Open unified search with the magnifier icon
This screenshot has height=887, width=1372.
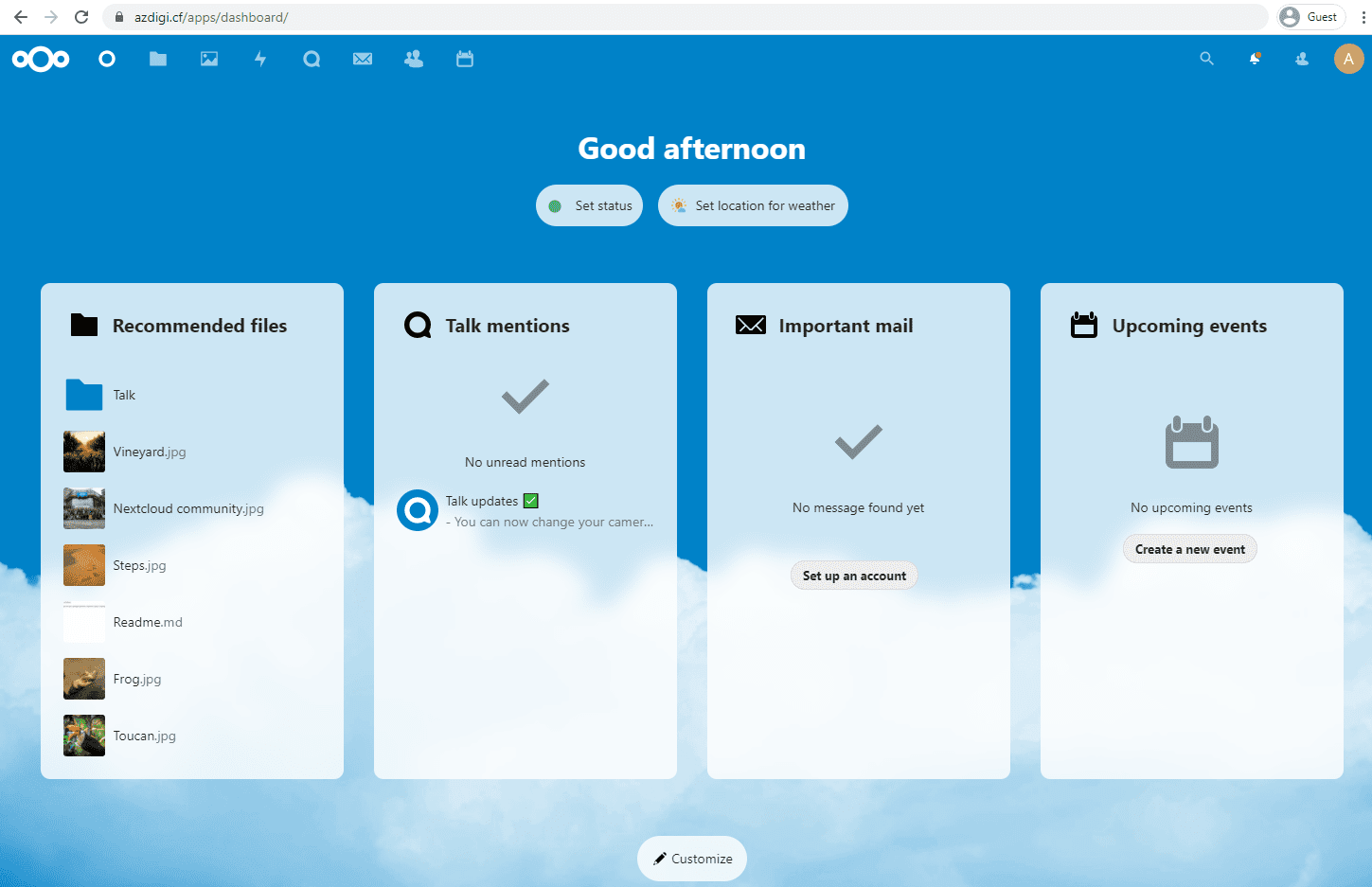tap(1206, 59)
